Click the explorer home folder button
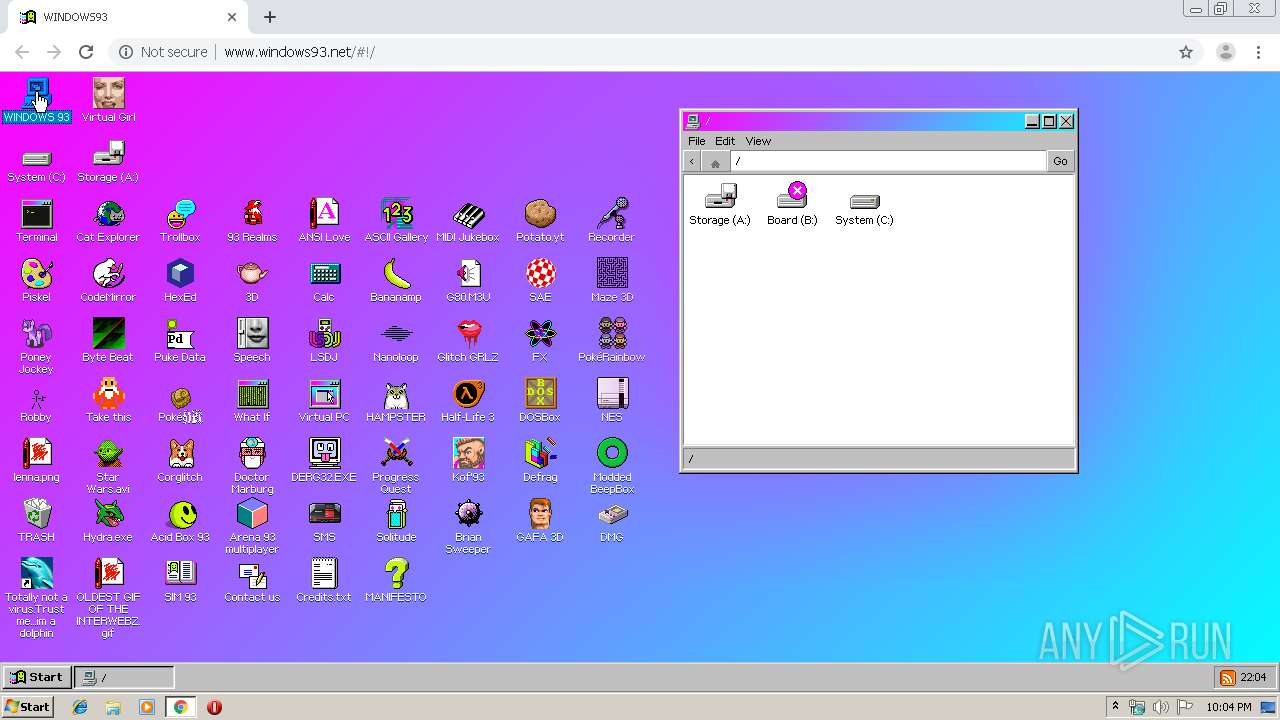 [715, 162]
